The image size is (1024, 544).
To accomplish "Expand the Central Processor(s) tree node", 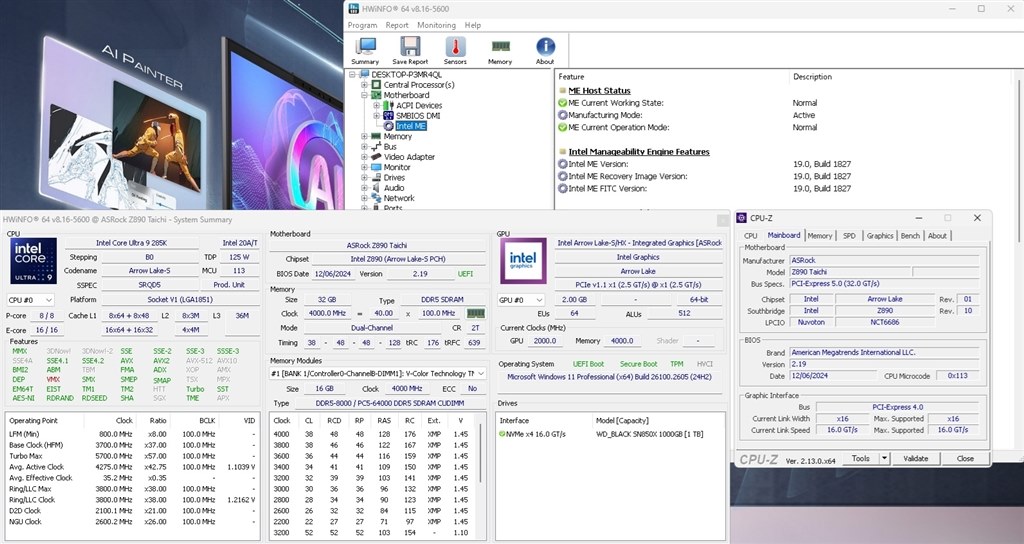I will (x=365, y=85).
